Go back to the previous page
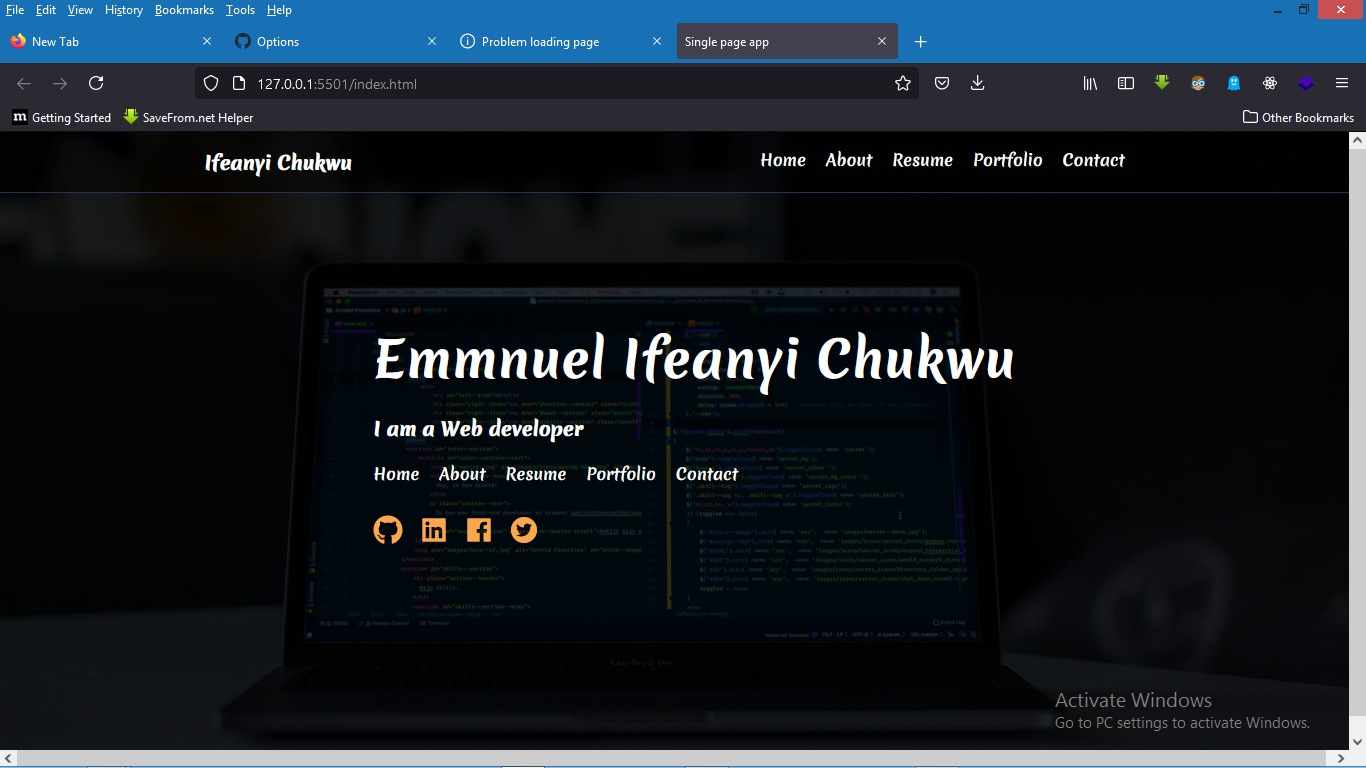The height and width of the screenshot is (768, 1366). 24,83
